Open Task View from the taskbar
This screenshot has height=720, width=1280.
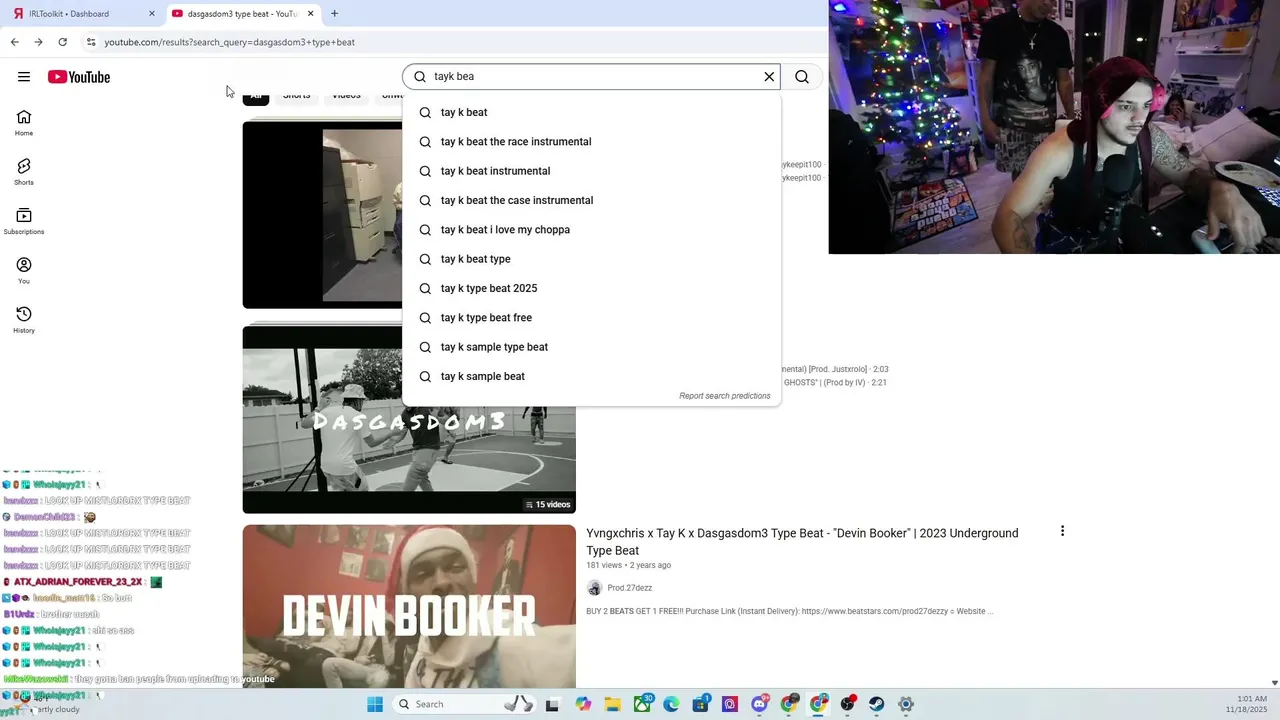point(552,704)
